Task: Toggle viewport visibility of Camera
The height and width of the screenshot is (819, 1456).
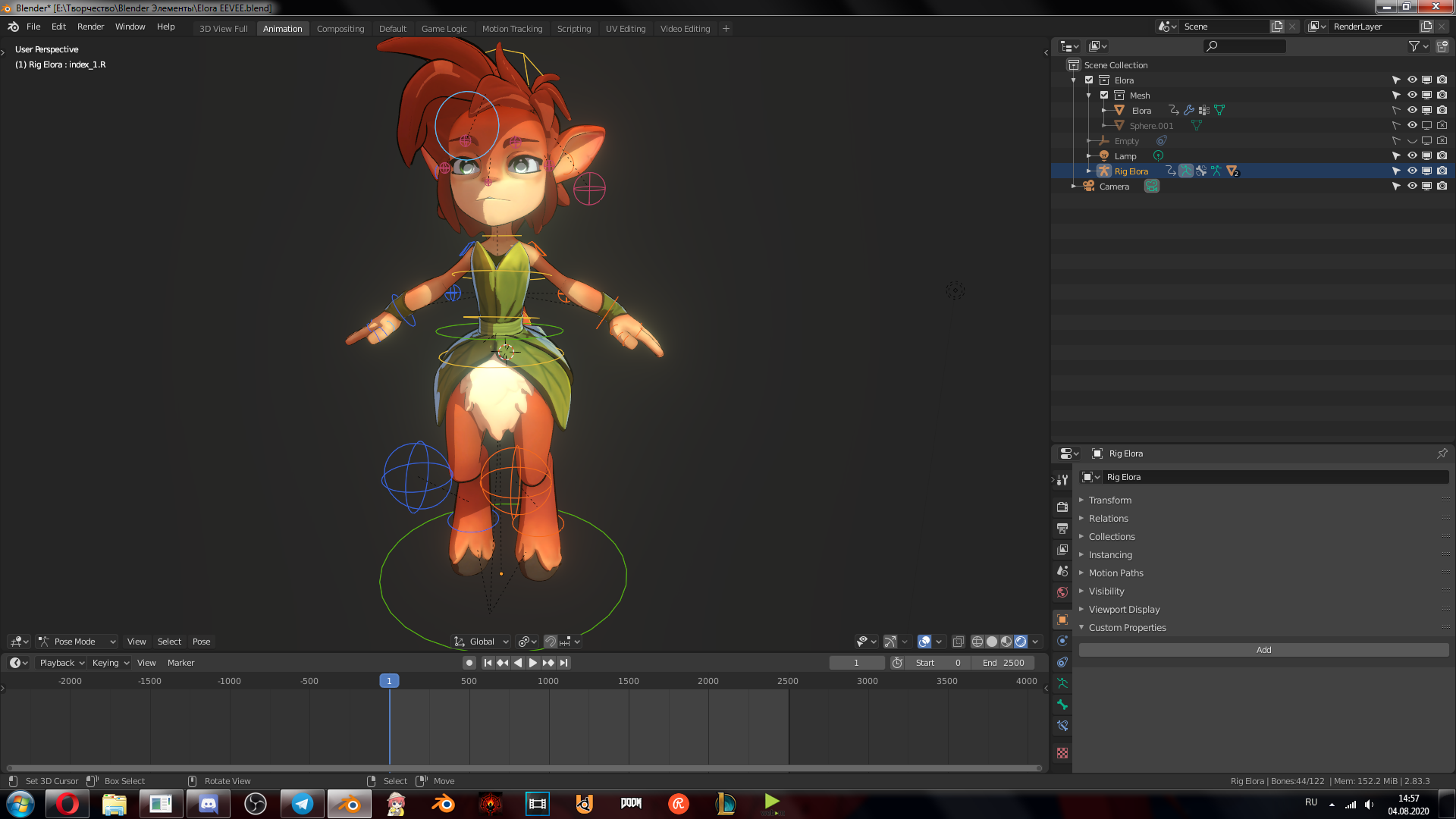Action: tap(1412, 186)
